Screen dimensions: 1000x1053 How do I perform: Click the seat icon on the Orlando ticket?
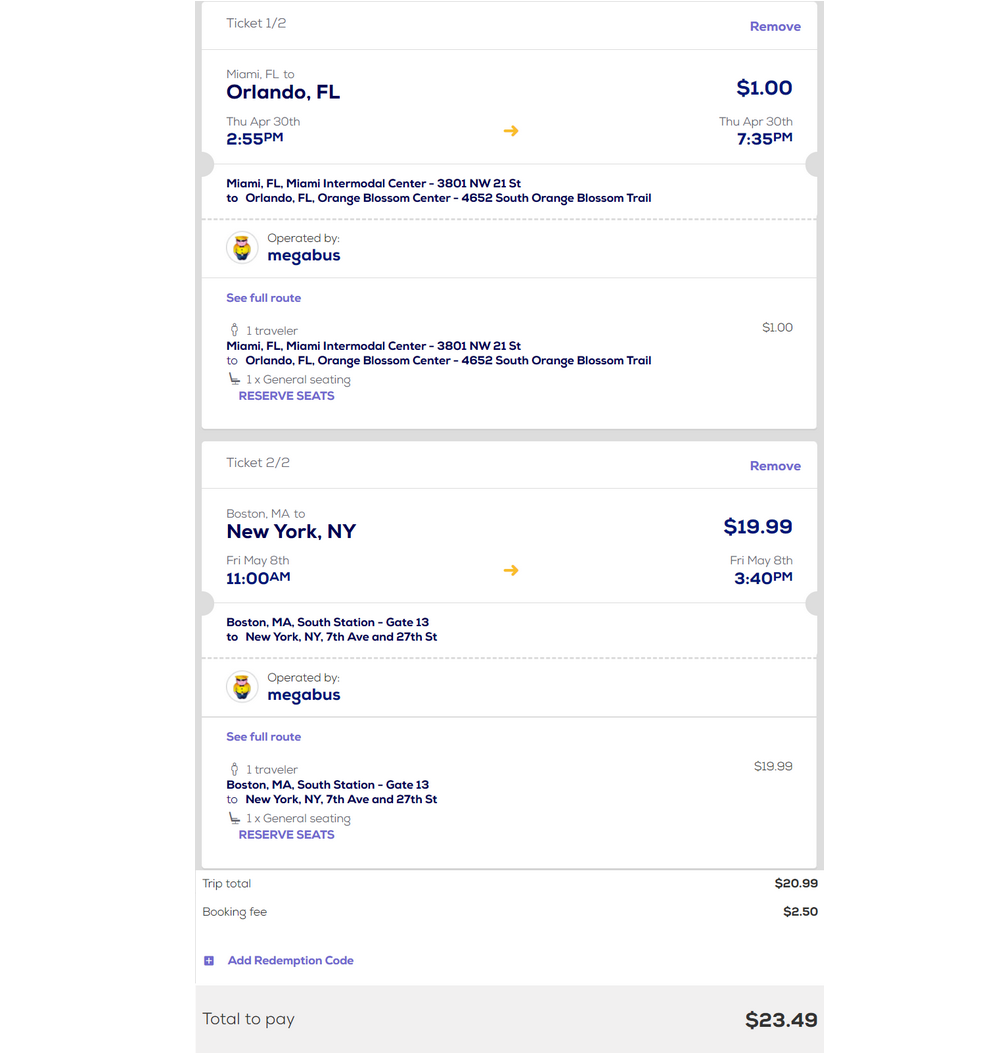pyautogui.click(x=234, y=379)
